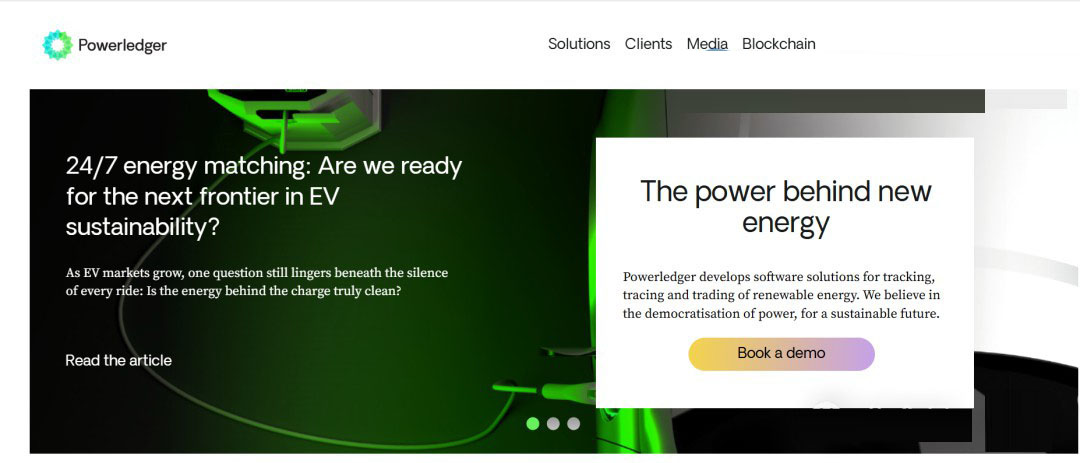
Task: Click the 'As EV markets grow' subtext
Action: 257,282
